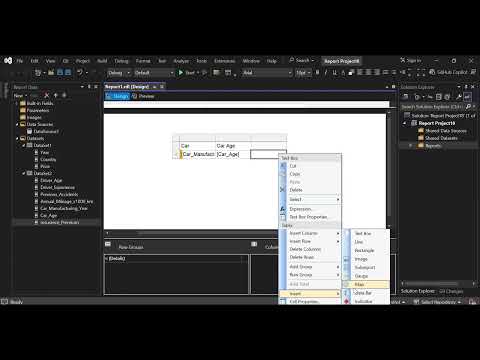Click the Undo icon in the toolbar

point(80,72)
